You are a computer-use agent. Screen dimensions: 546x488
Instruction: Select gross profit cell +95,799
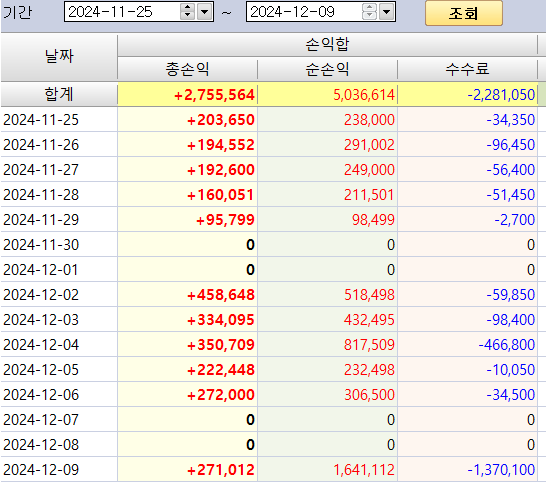[x=187, y=220]
